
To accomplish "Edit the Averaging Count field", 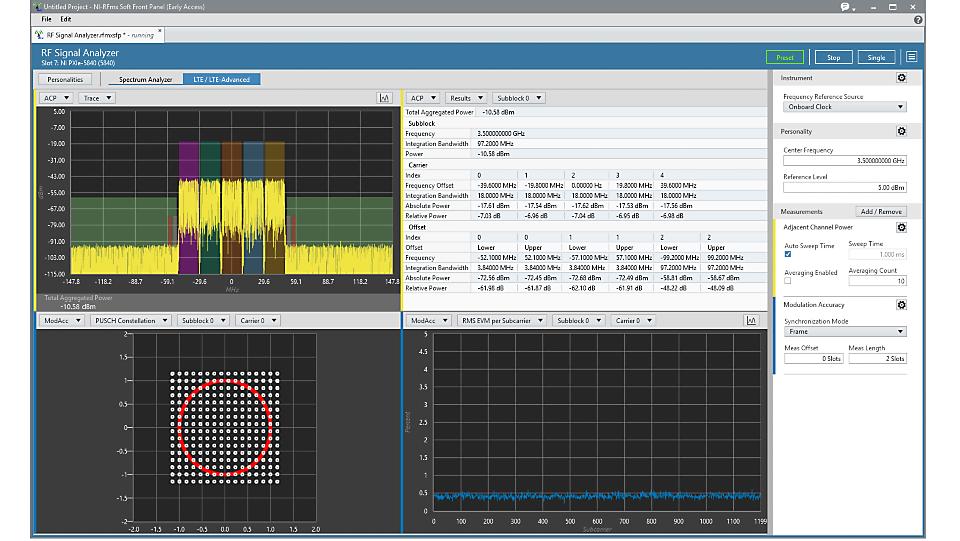I will pyautogui.click(x=877, y=281).
